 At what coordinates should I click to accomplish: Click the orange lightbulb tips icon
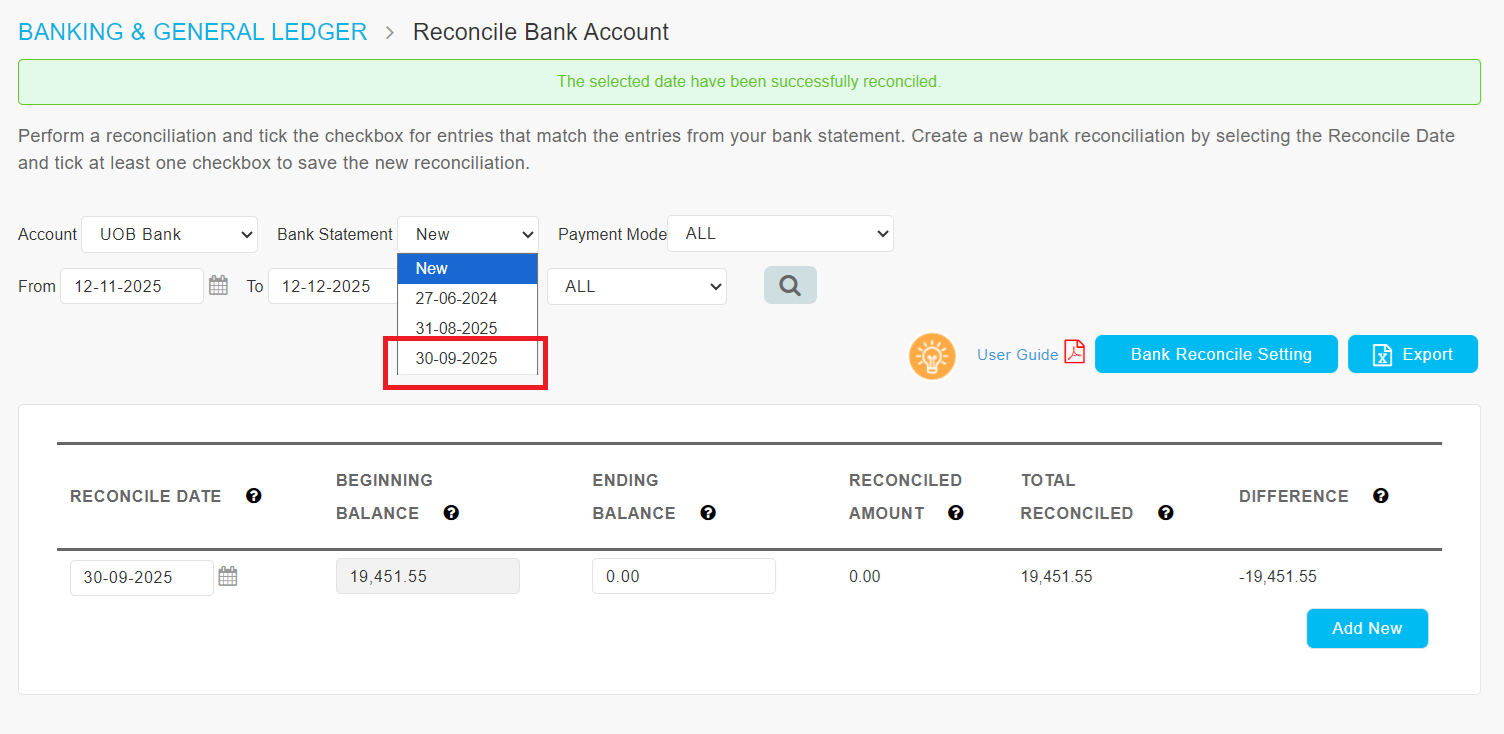coord(932,355)
